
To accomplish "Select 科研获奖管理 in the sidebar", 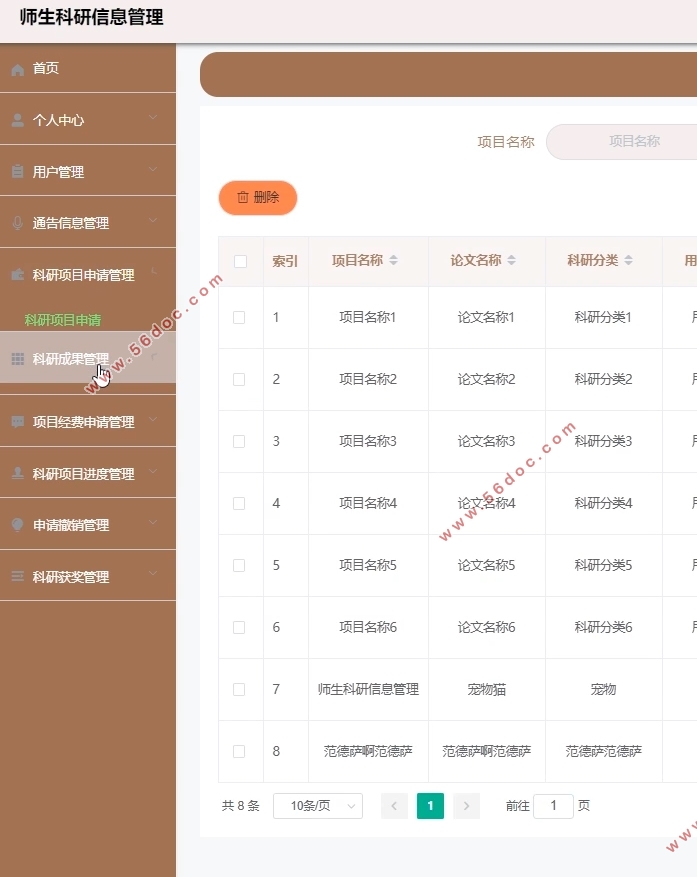I will click(88, 576).
